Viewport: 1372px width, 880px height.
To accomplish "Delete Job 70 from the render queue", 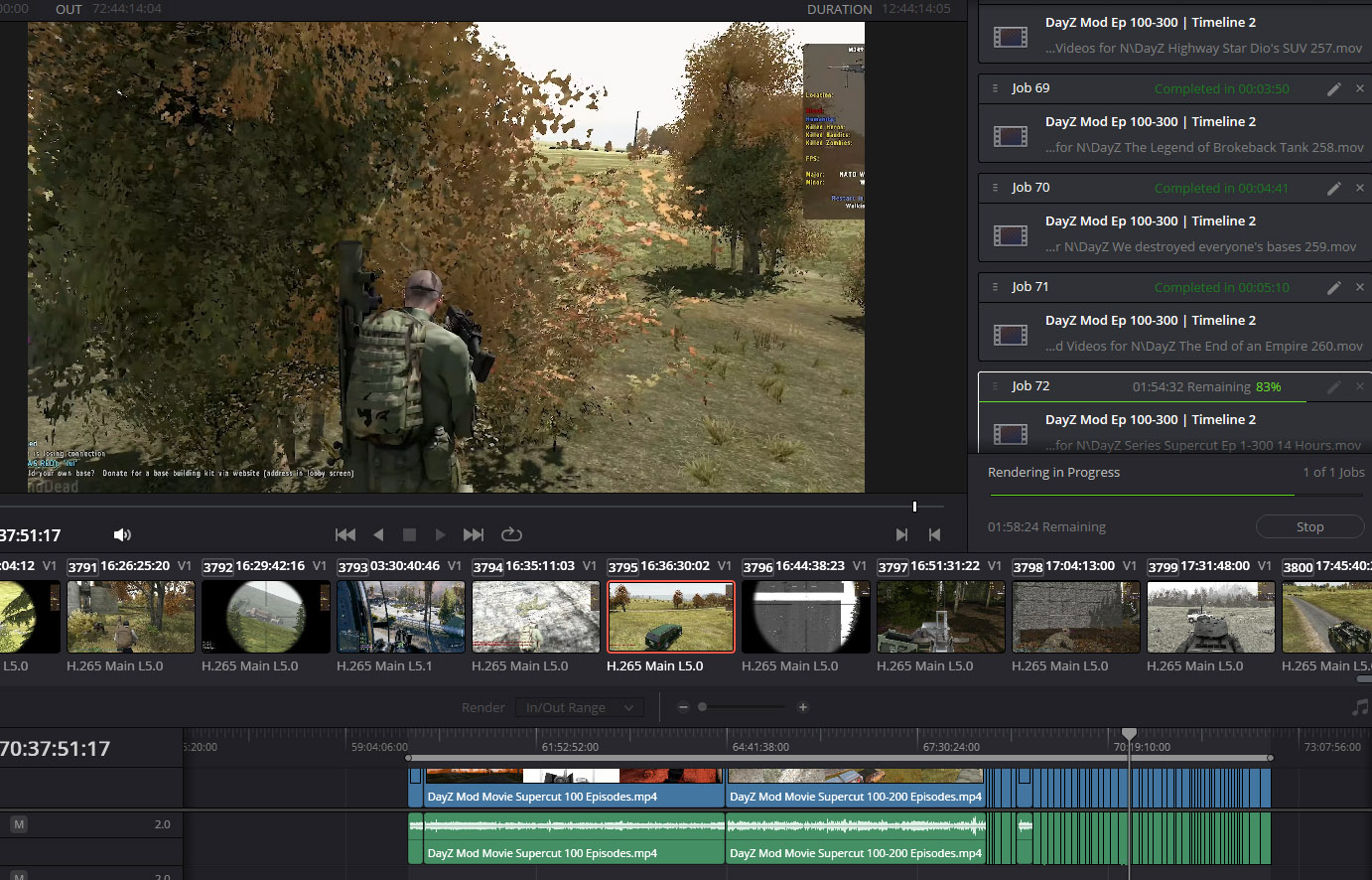I will coord(1360,188).
